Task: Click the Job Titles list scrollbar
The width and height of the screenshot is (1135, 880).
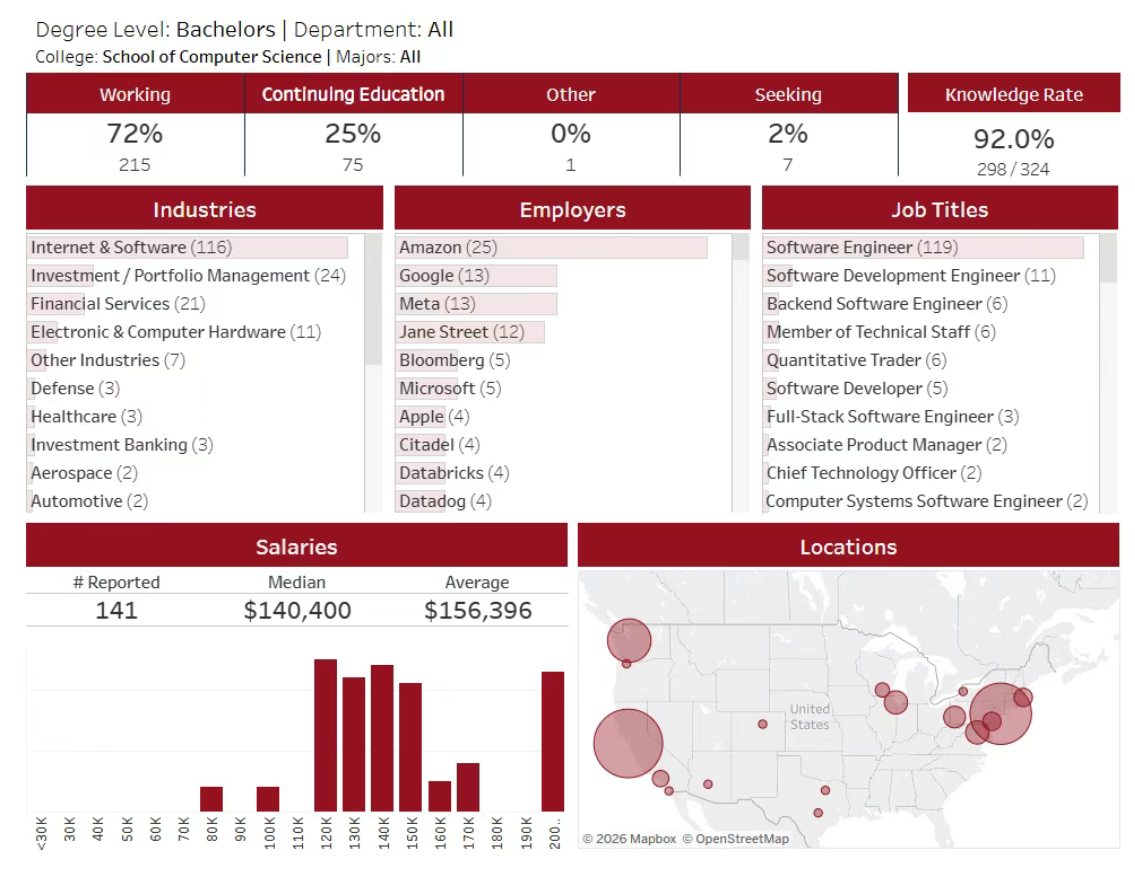Action: tap(1108, 260)
